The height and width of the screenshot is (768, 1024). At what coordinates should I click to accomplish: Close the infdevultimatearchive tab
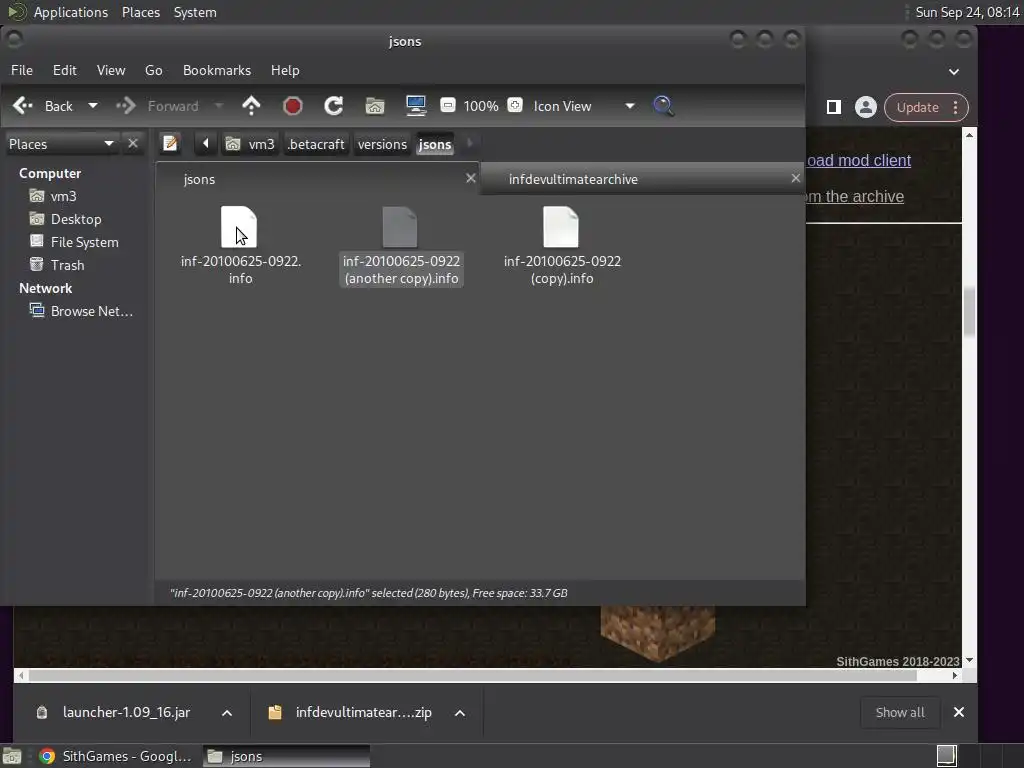(x=795, y=178)
